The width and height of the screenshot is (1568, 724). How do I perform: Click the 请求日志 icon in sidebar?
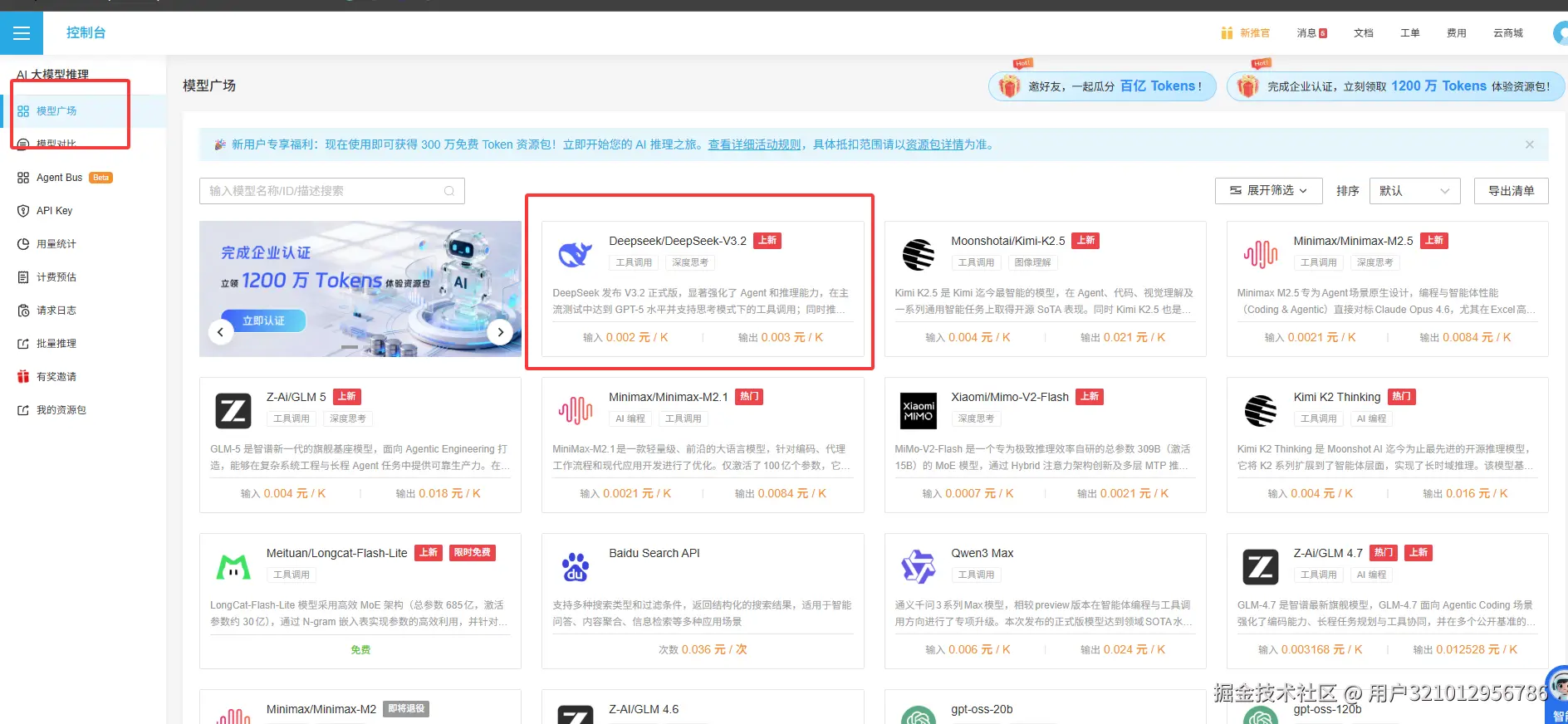pos(23,311)
